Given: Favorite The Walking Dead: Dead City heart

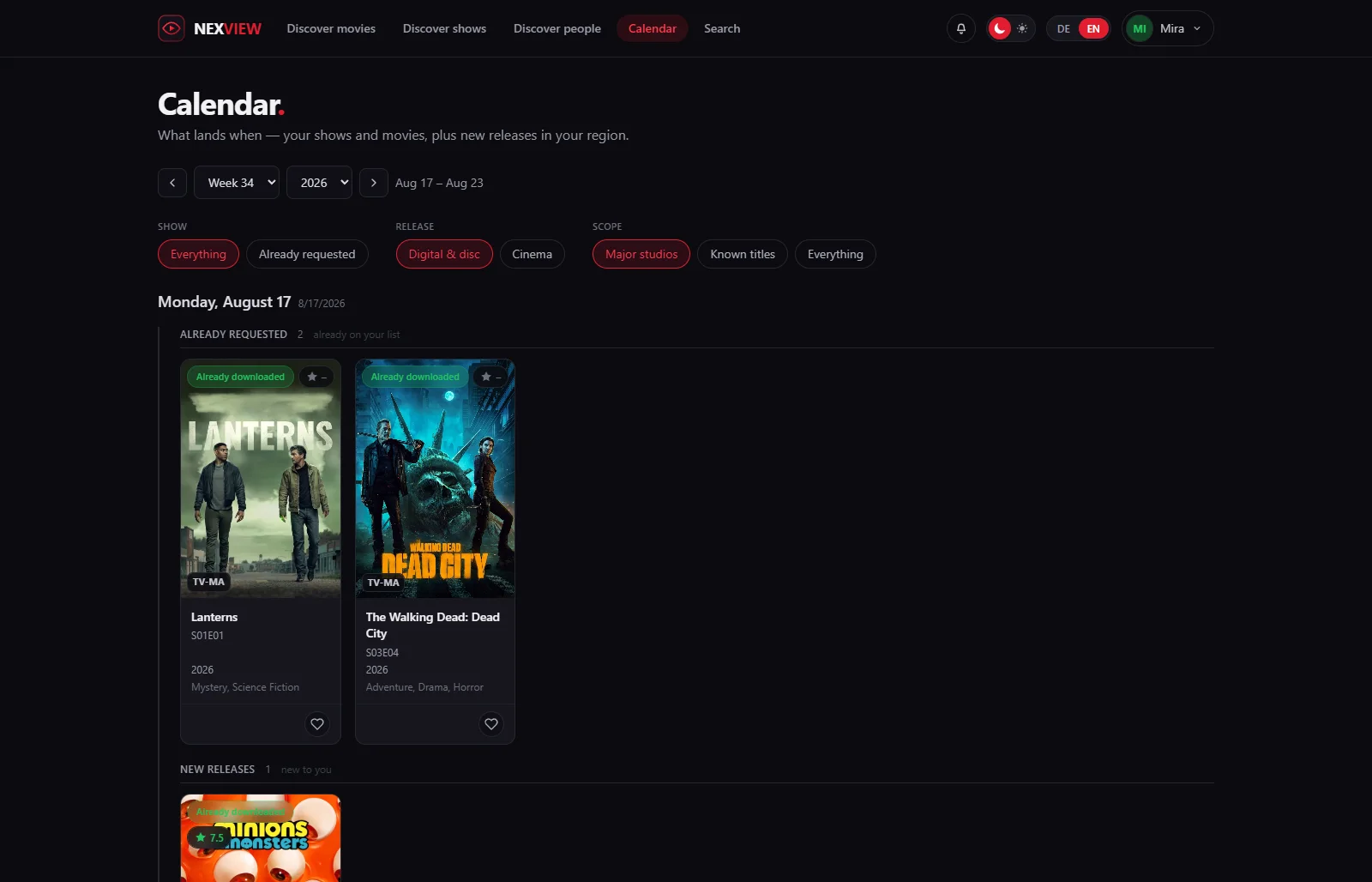Looking at the screenshot, I should (x=491, y=724).
